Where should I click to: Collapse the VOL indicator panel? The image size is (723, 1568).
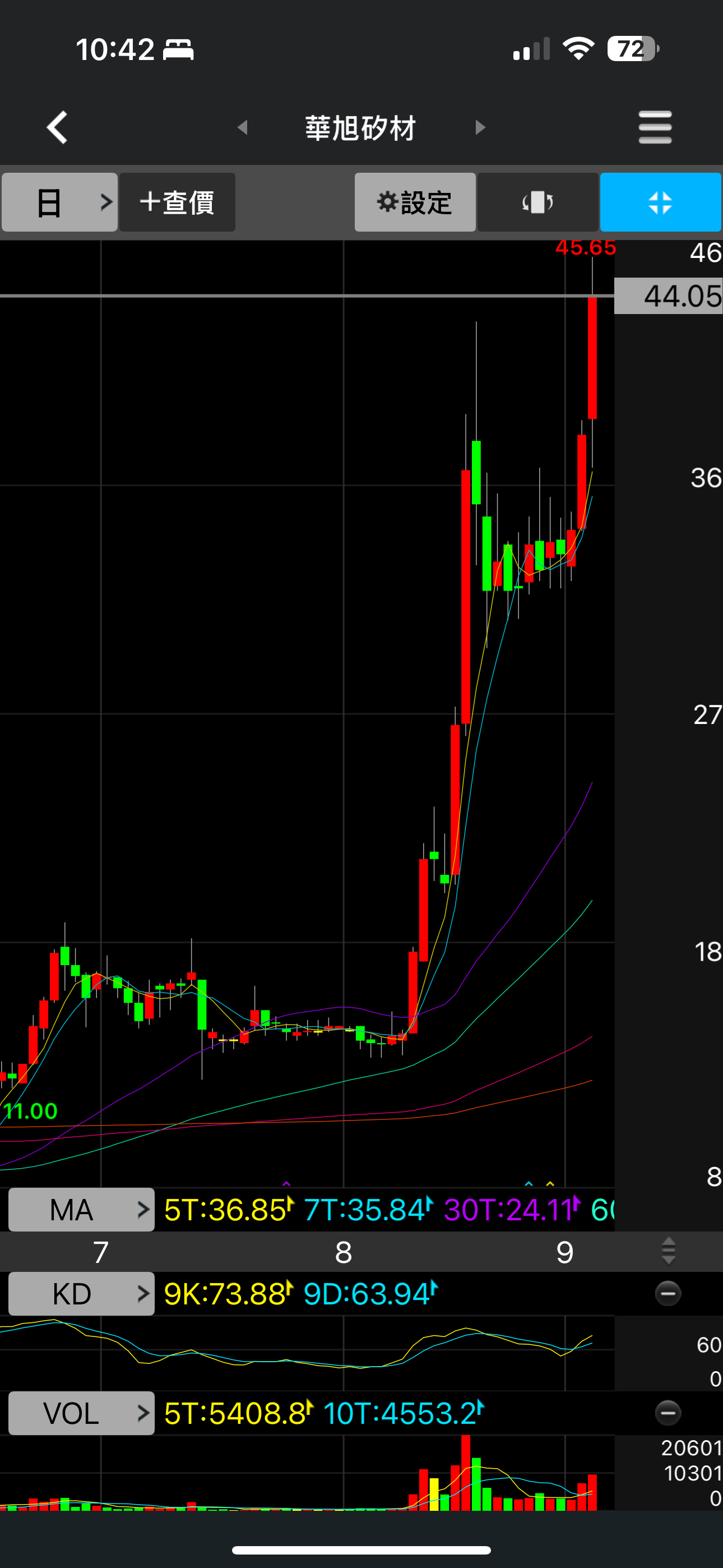pos(668,1413)
